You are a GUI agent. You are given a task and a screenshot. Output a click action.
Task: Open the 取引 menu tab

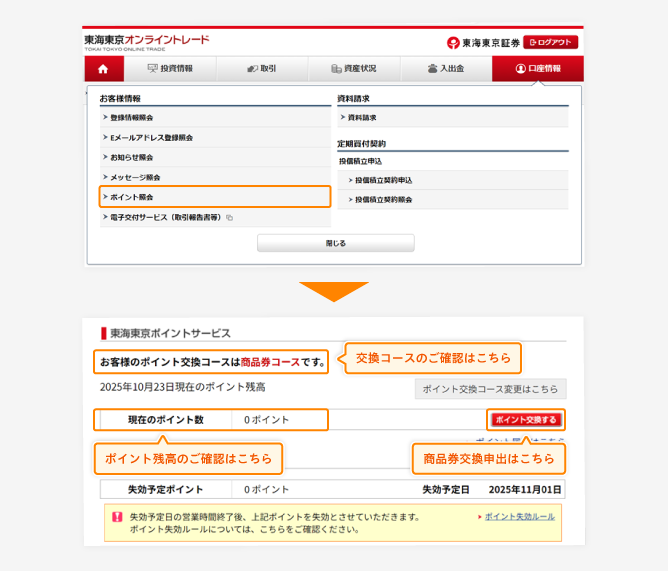(261, 69)
